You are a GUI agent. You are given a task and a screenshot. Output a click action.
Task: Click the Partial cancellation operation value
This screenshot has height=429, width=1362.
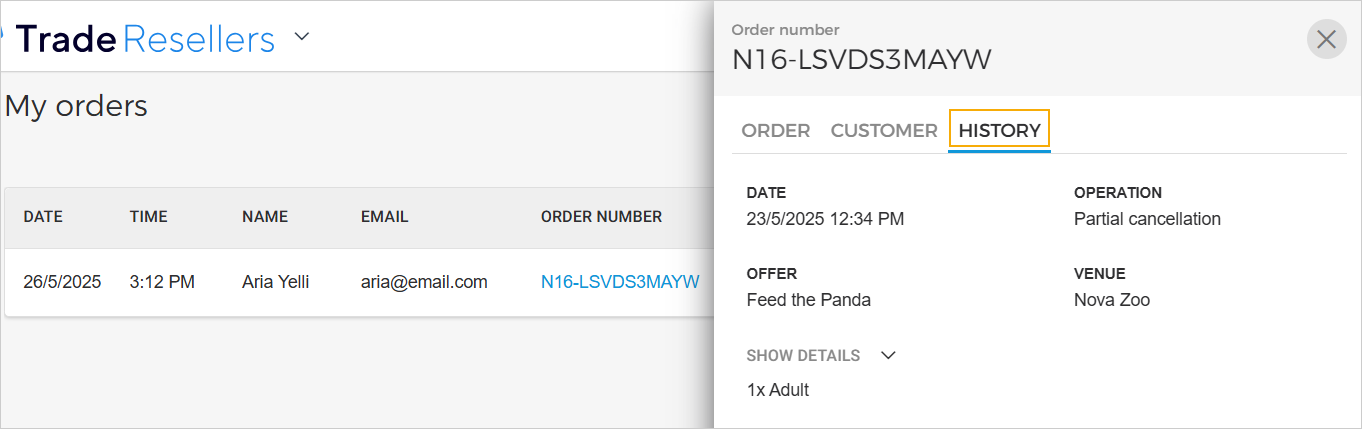(x=1147, y=219)
